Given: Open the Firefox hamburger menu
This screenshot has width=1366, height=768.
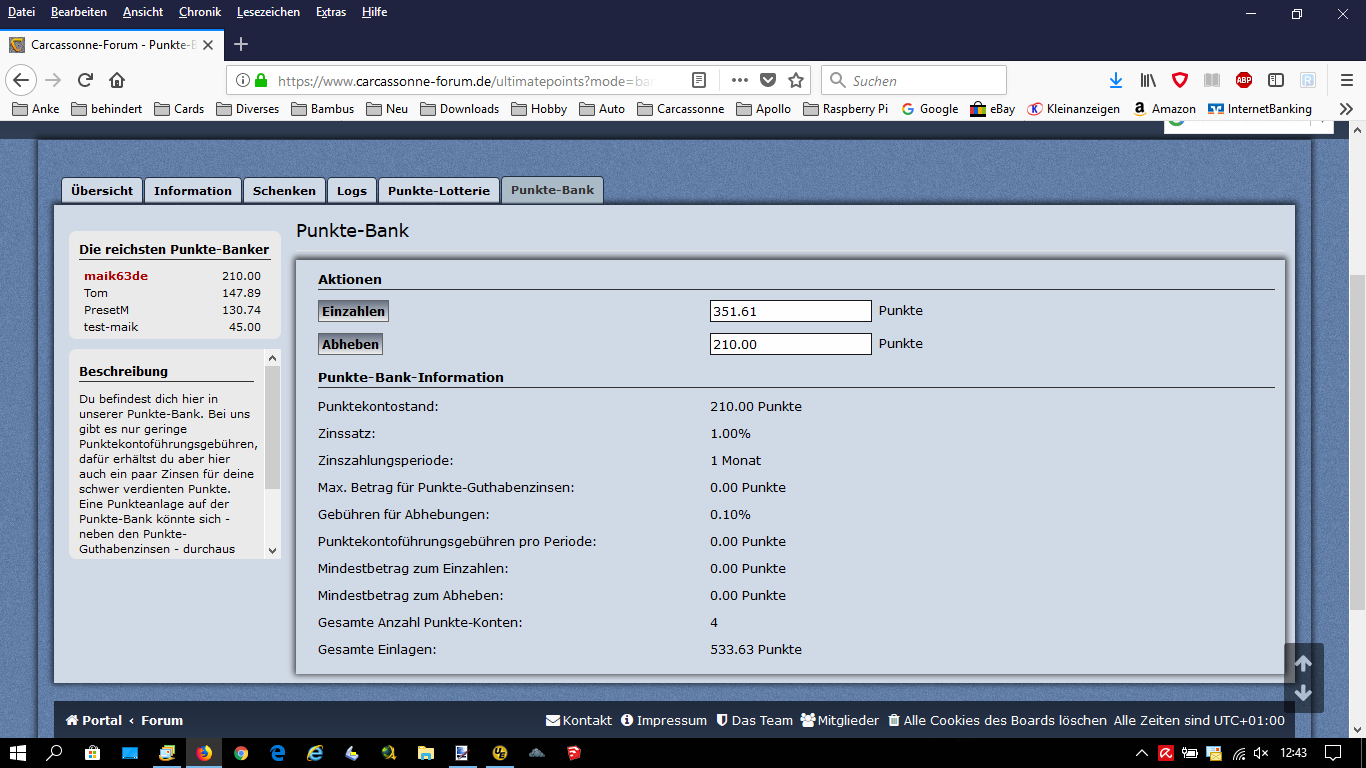Looking at the screenshot, I should [x=1346, y=80].
